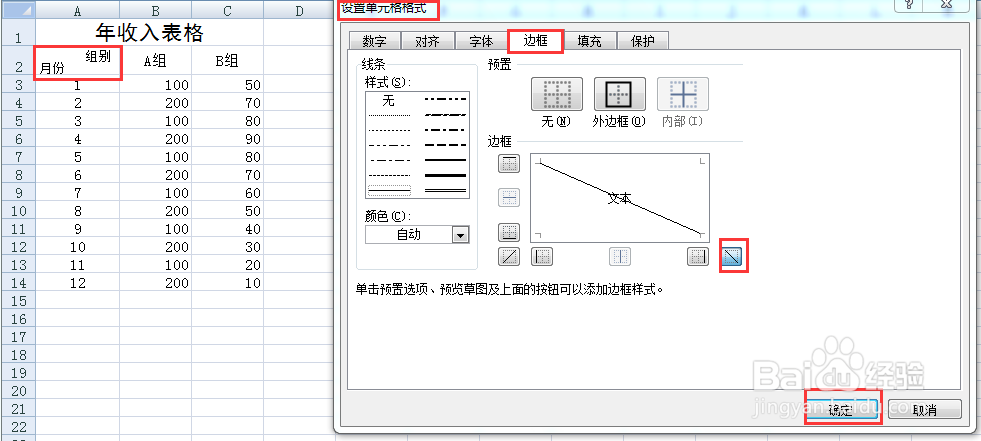Toggle the bottom border button
The image size is (981, 441).
click(x=509, y=232)
